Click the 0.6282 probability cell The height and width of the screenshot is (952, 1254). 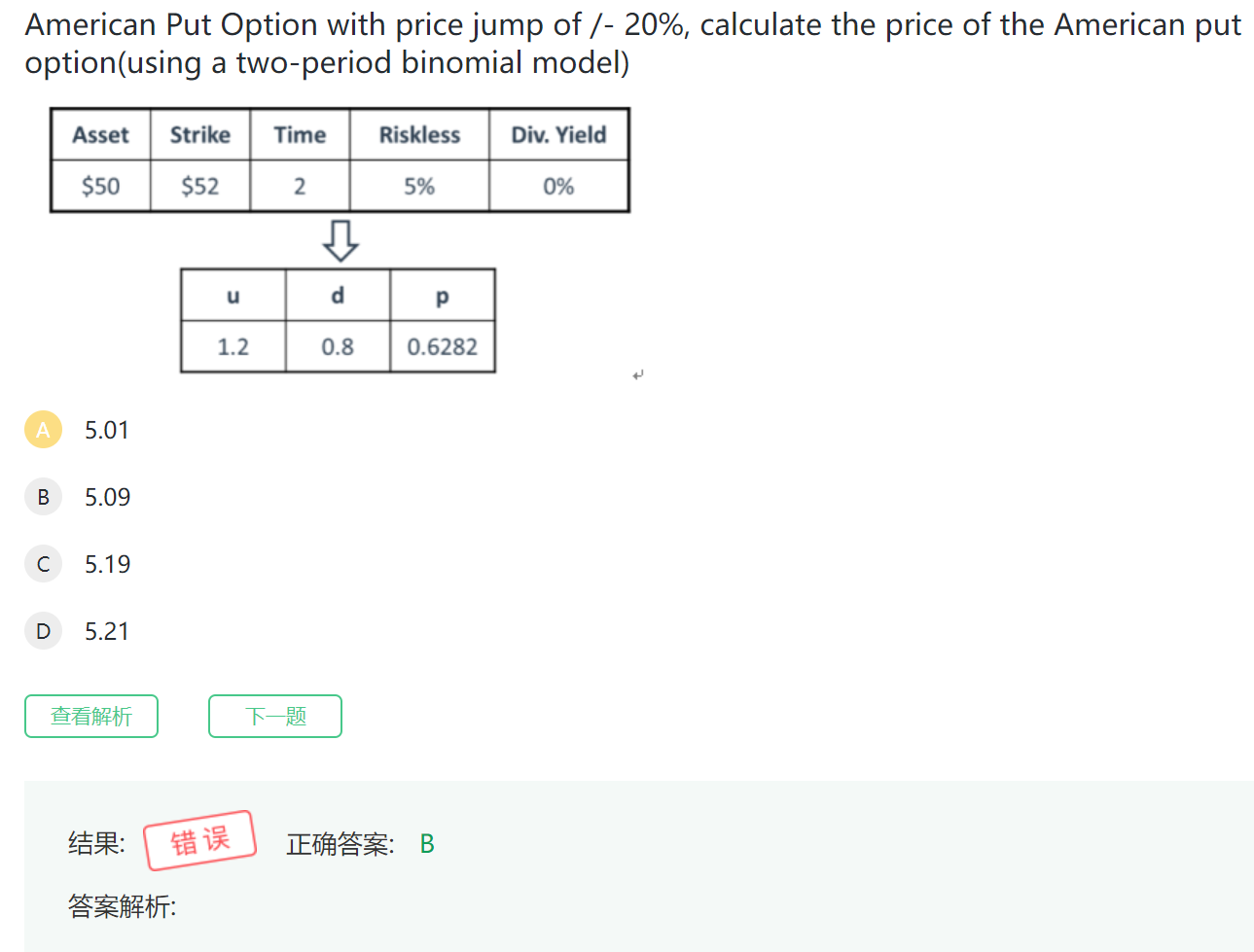click(443, 347)
